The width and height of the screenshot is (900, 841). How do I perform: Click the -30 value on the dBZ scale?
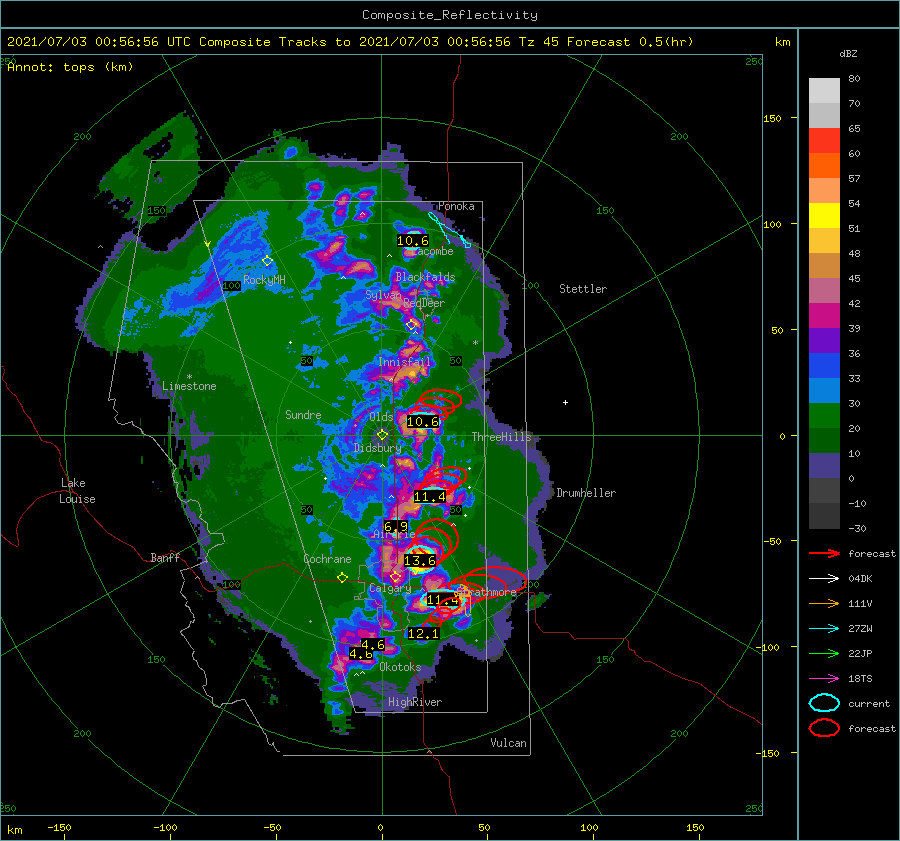[x=857, y=528]
